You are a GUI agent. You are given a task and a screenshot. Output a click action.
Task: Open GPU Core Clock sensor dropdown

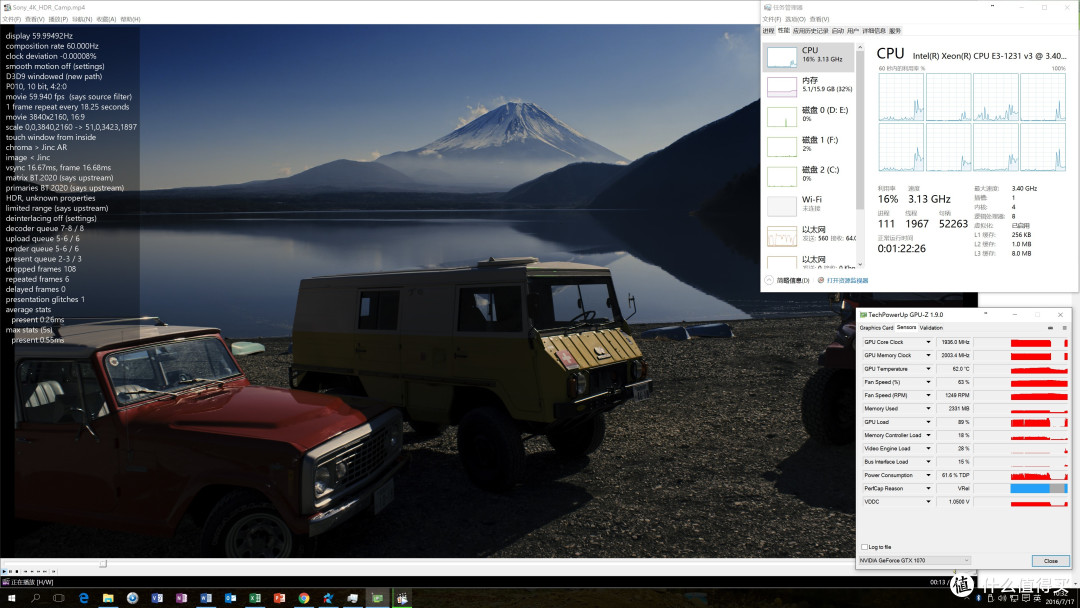(928, 342)
